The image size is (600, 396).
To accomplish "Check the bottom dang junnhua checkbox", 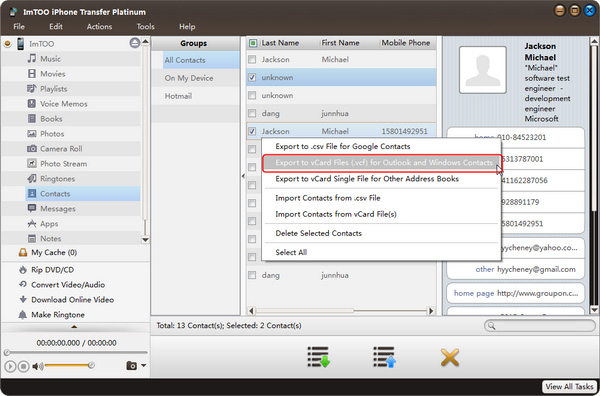I will 252,275.
